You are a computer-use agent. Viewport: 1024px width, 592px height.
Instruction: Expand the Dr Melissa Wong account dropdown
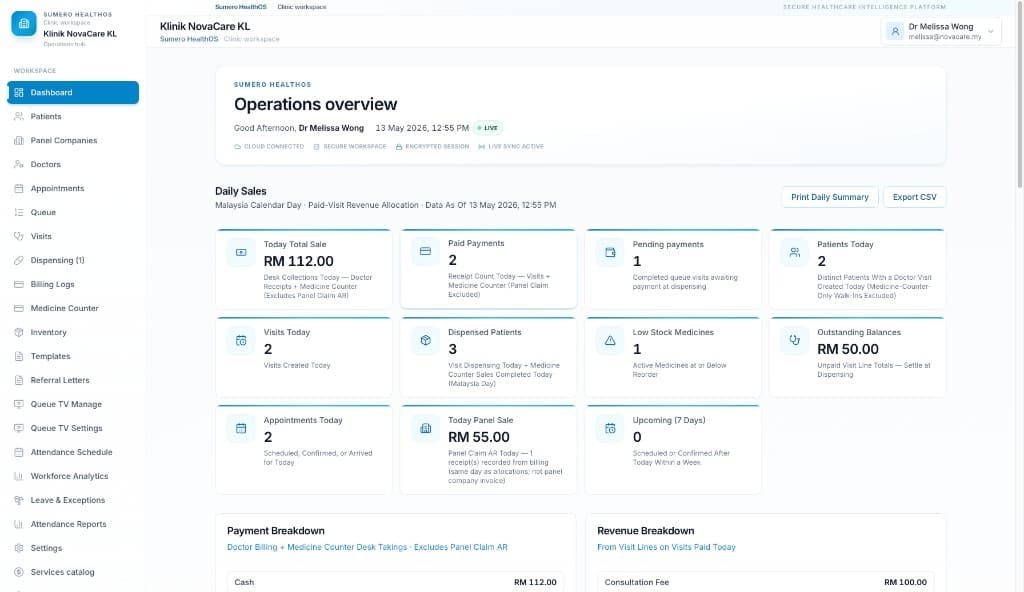click(x=991, y=31)
